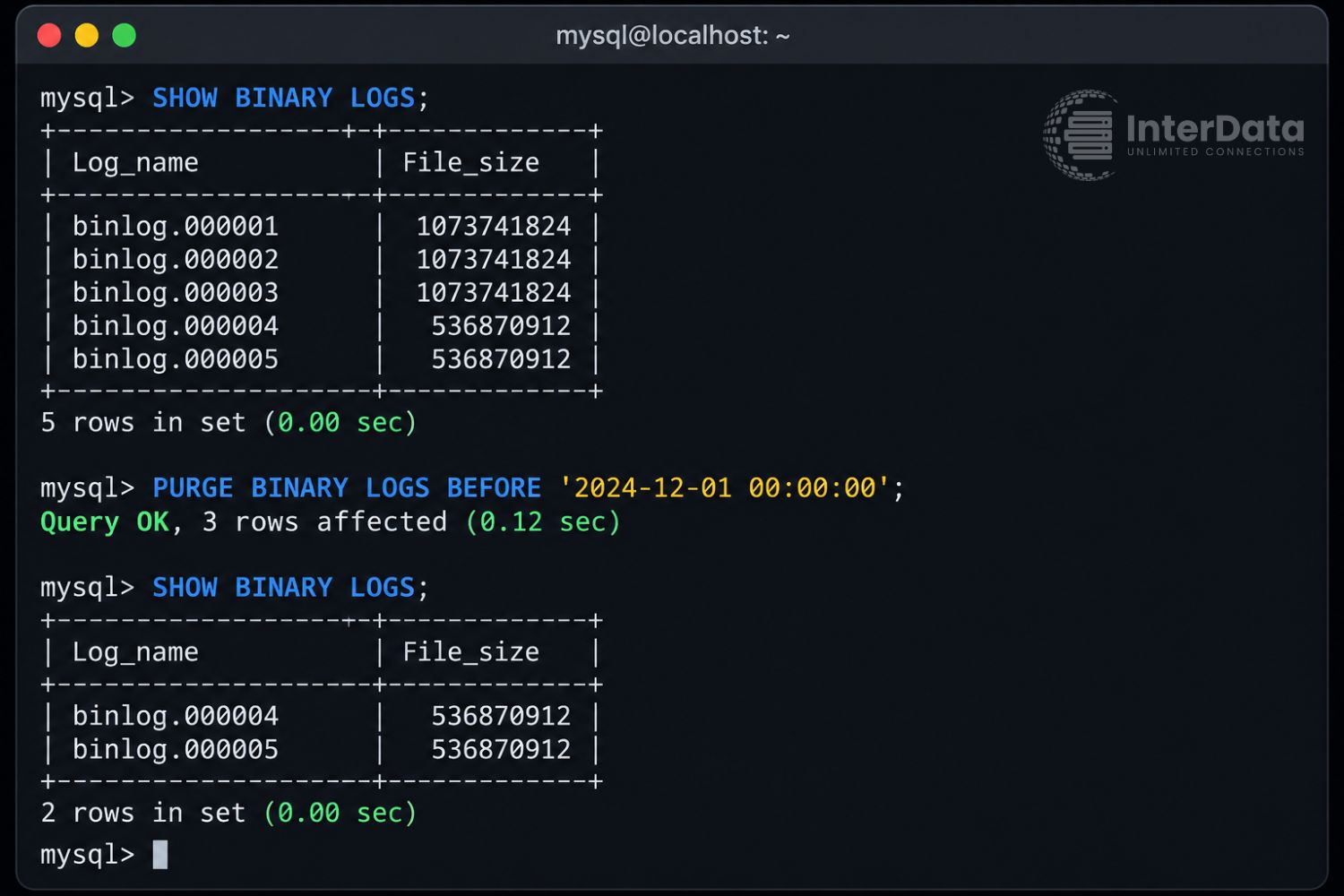This screenshot has width=1344, height=896.
Task: Select the binlog.000003 log name
Action: 176,293
